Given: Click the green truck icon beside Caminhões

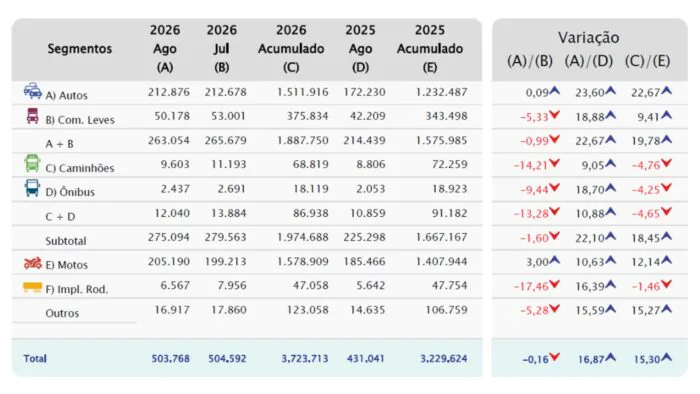Looking at the screenshot, I should point(32,163).
